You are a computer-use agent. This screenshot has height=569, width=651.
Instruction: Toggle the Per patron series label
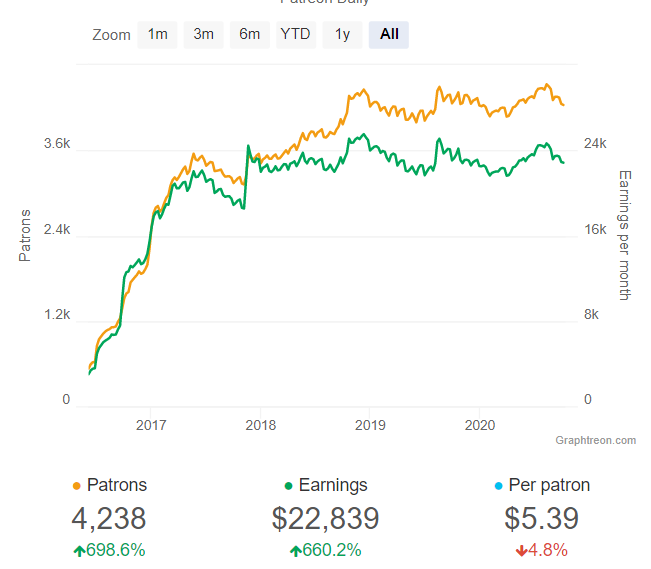(549, 485)
